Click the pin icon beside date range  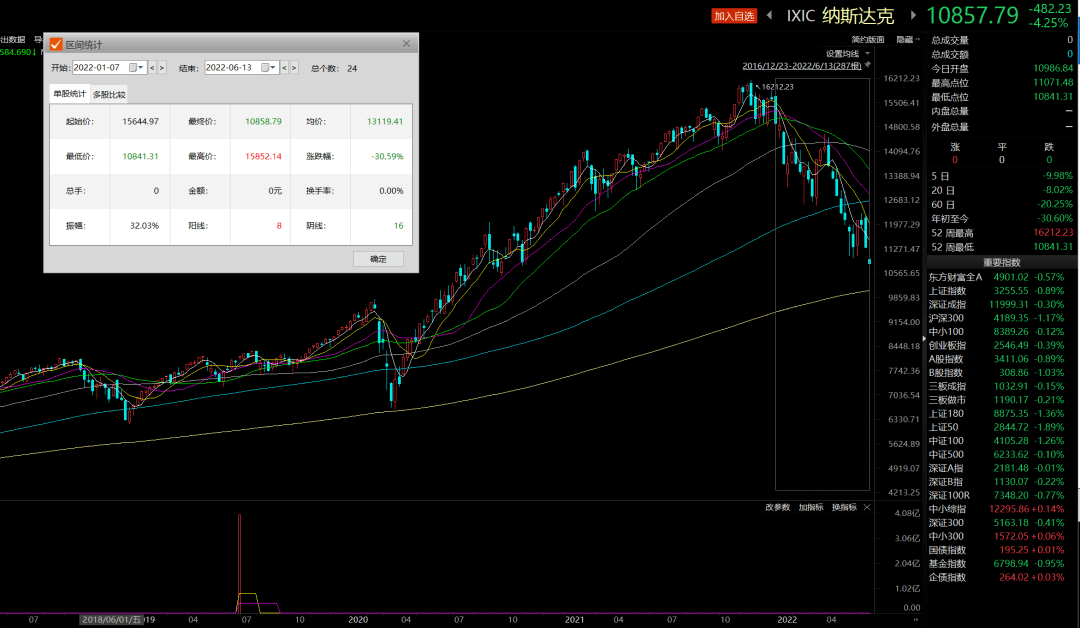(x=868, y=65)
